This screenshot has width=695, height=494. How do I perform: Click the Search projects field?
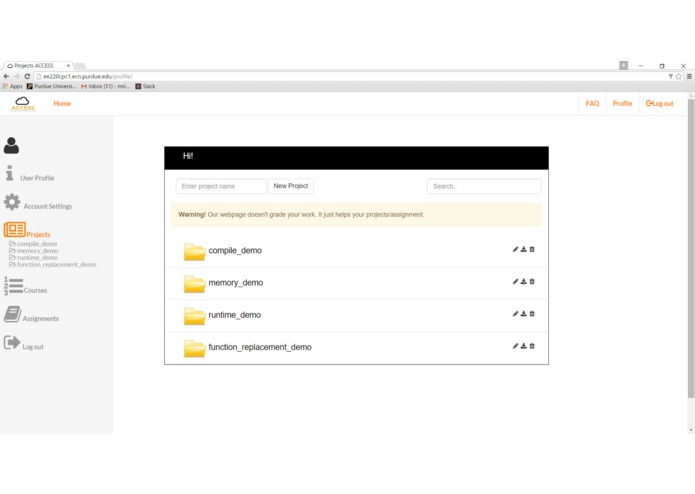coord(484,186)
